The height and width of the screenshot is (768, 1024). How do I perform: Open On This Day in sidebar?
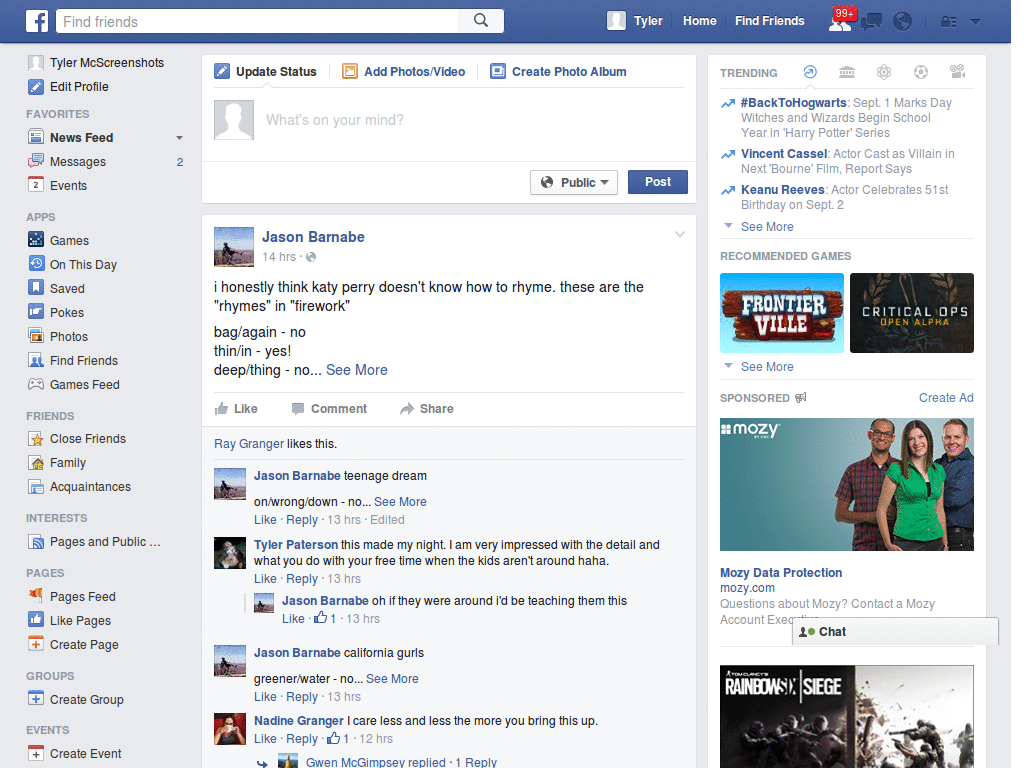point(72,264)
